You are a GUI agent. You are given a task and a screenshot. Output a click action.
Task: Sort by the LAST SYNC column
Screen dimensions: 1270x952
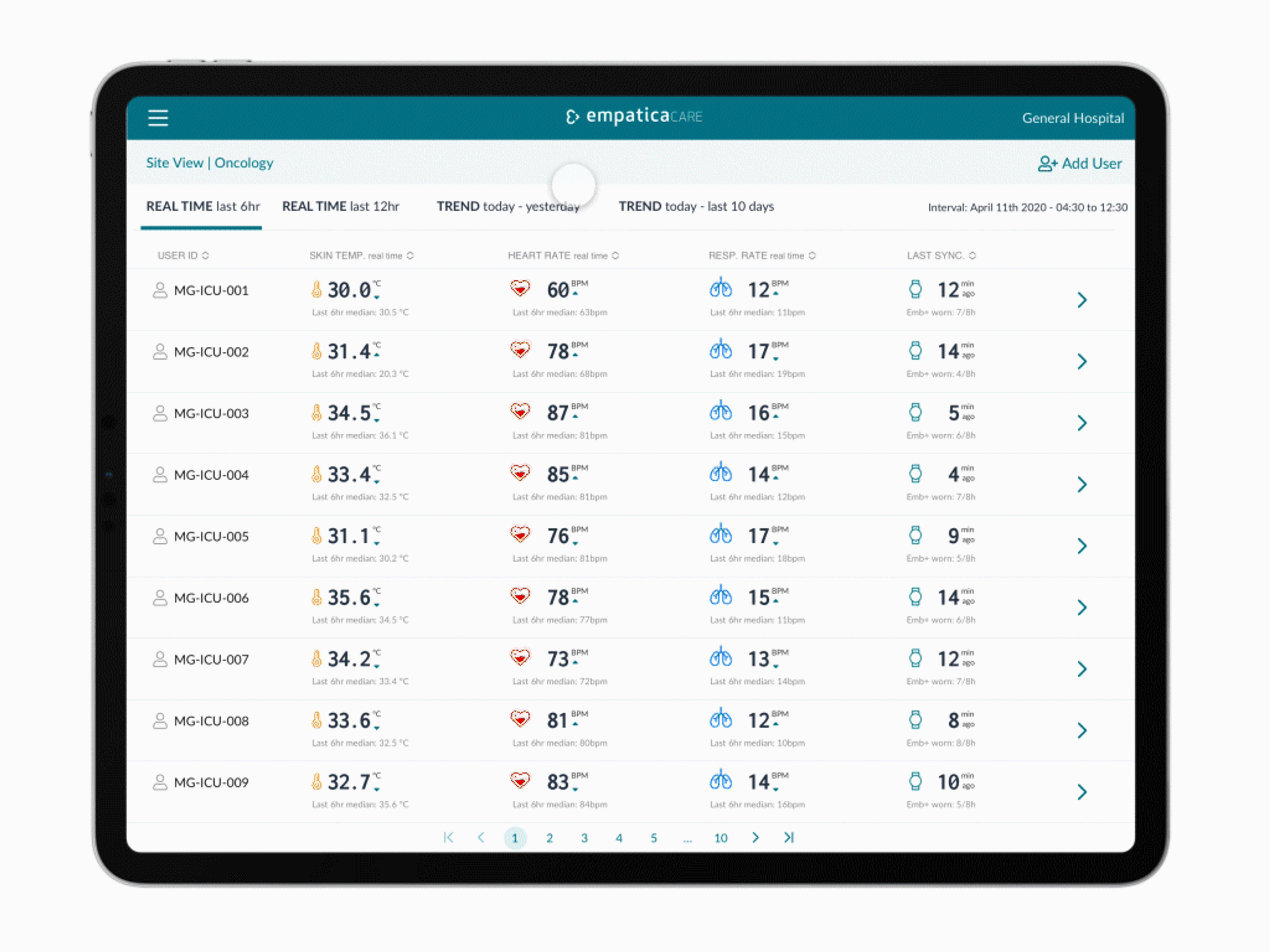point(941,256)
